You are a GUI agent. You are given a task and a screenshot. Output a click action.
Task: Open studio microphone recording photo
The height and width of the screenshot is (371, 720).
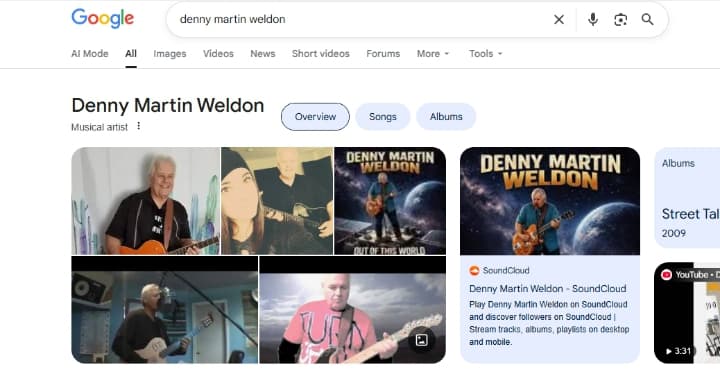pos(164,309)
